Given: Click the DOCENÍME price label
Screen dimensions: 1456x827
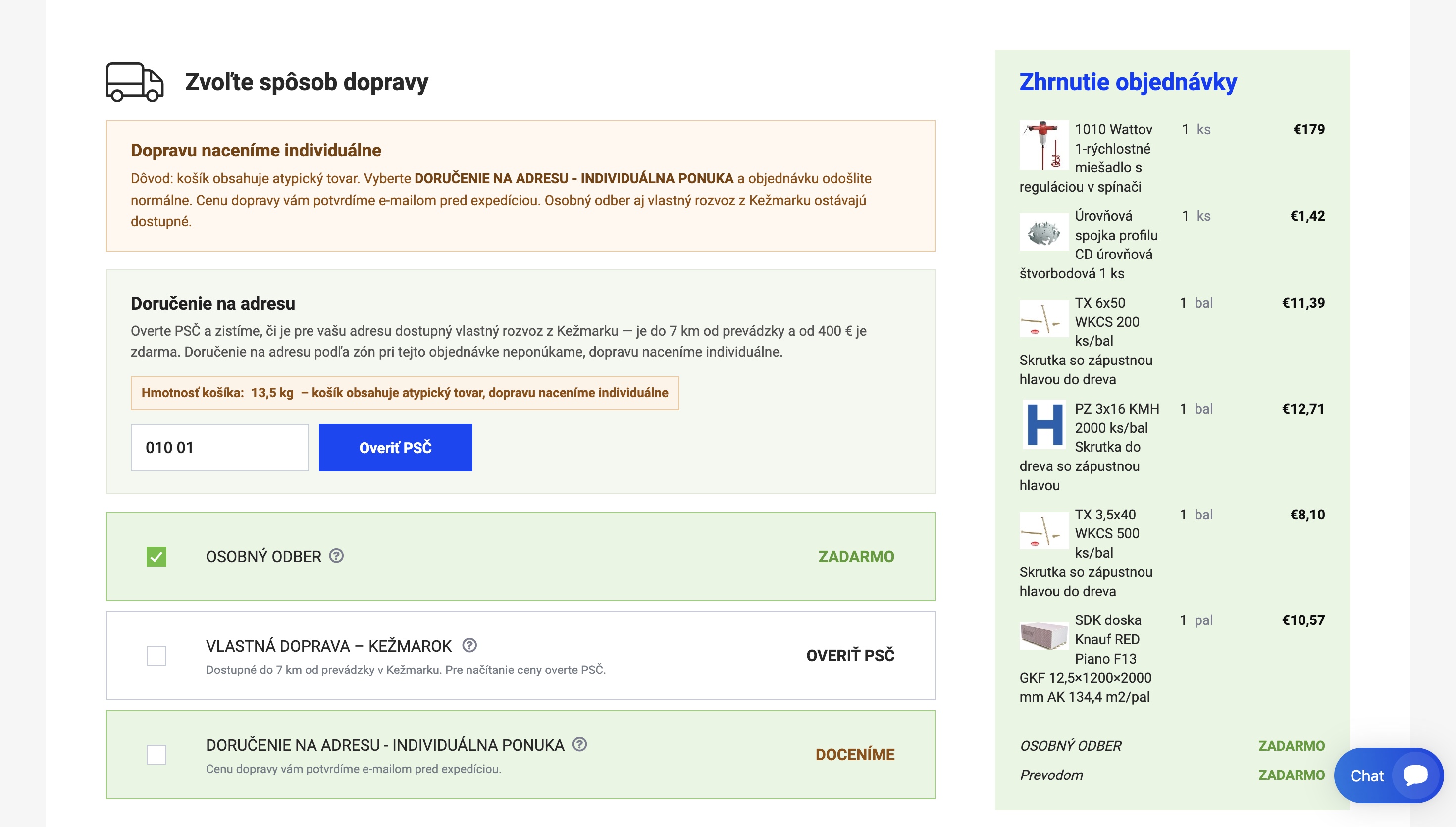Looking at the screenshot, I should (x=855, y=754).
